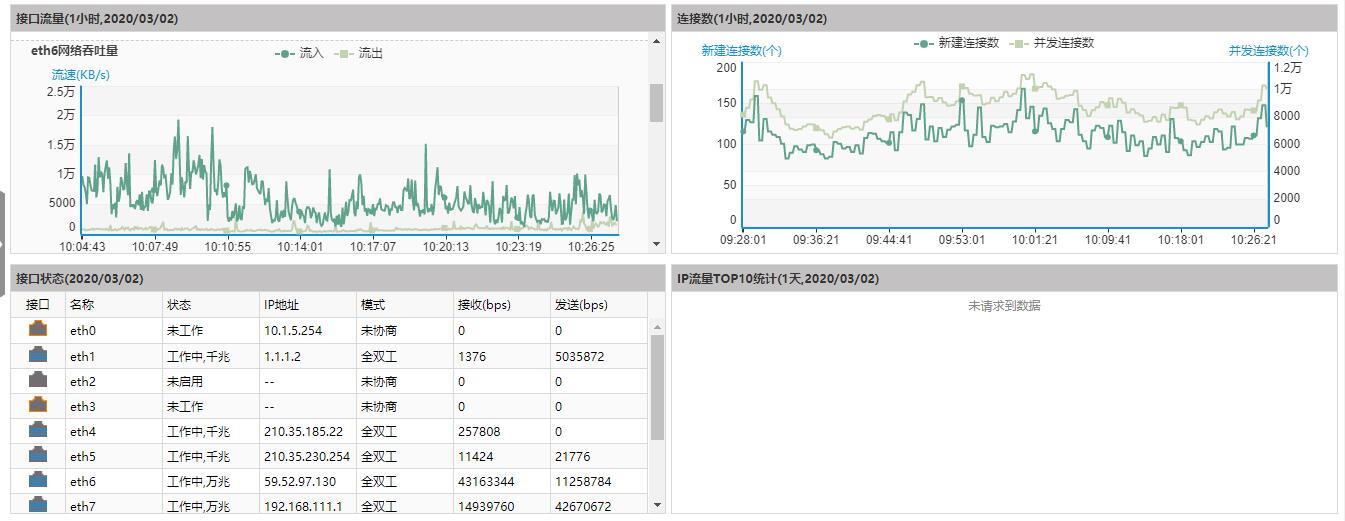Click the eth6 interface port icon

pos(38,479)
